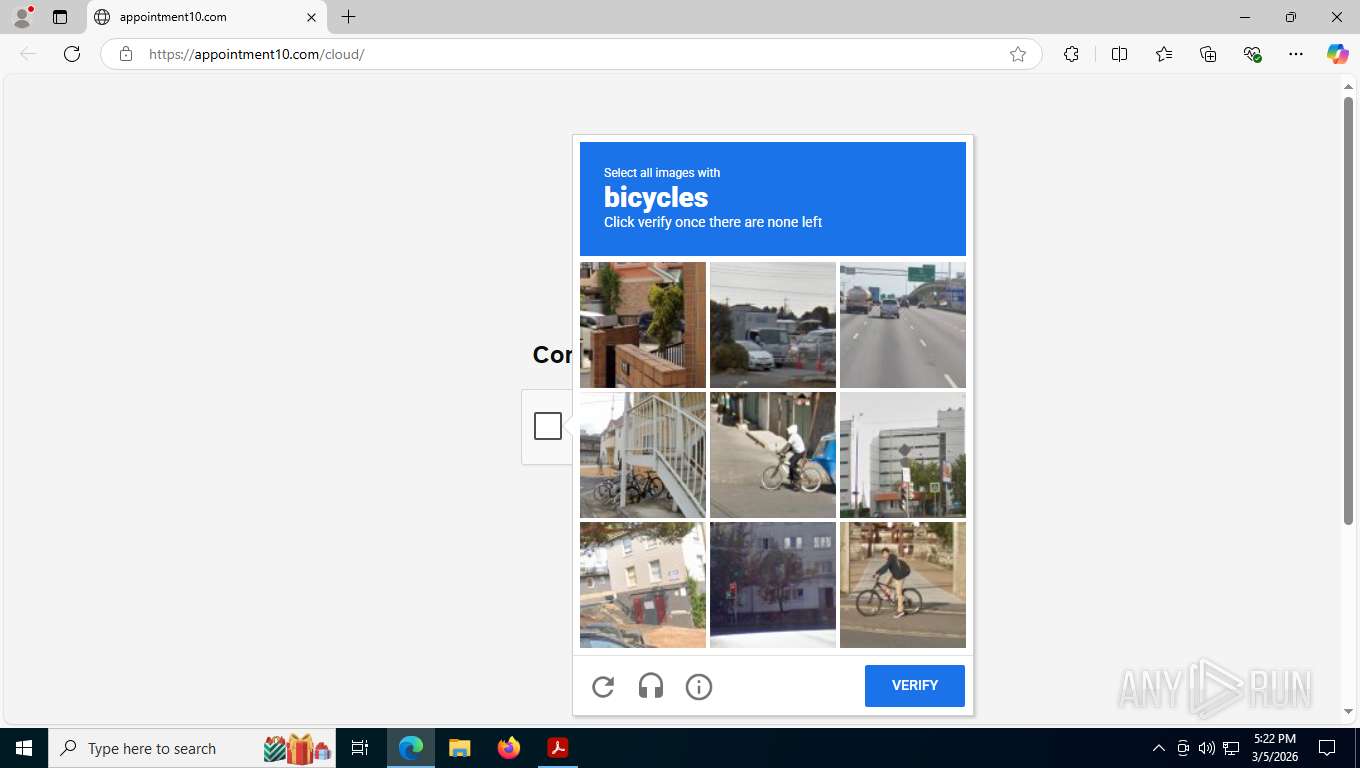Click the vertical scrollbar thumb

(x=1348, y=310)
